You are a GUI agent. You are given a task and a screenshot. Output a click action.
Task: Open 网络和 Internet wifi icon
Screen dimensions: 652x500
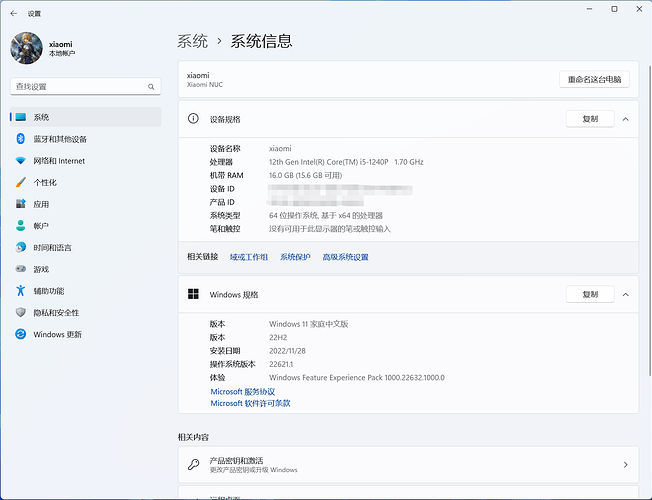[x=20, y=161]
